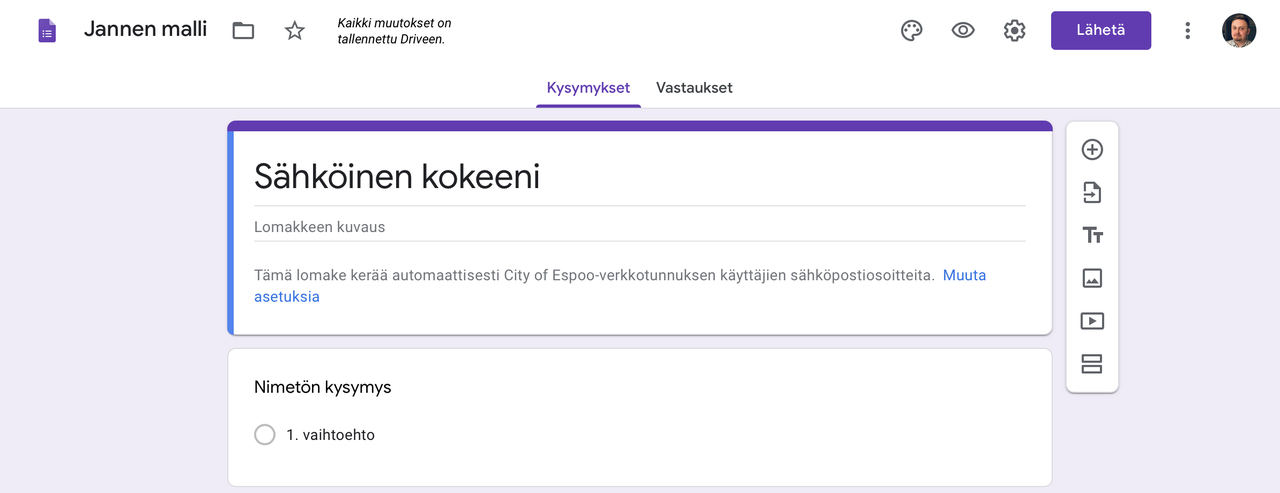Insert an image using the sidebar icon
The height and width of the screenshot is (493, 1280).
[x=1092, y=279]
